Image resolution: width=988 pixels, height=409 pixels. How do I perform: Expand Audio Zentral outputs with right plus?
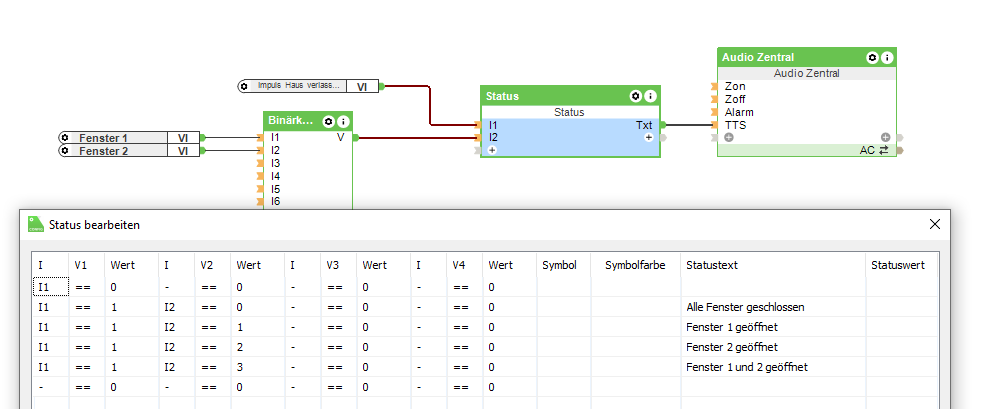tap(885, 137)
